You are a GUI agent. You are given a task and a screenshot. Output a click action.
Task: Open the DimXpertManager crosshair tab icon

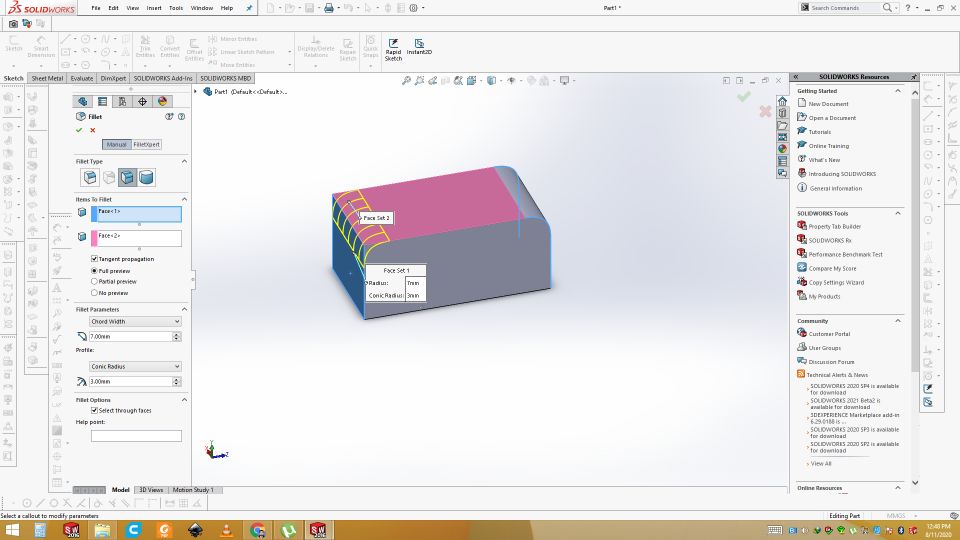click(x=142, y=102)
